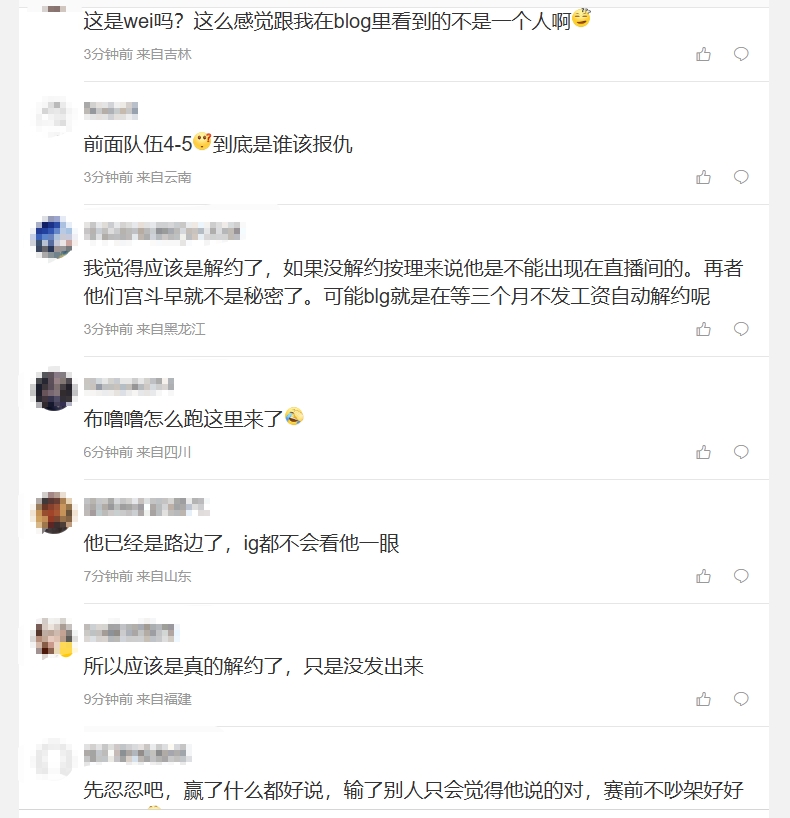This screenshot has height=818, width=790.
Task: Like the '所以应该是真的解约了' comment
Action: [x=703, y=700]
